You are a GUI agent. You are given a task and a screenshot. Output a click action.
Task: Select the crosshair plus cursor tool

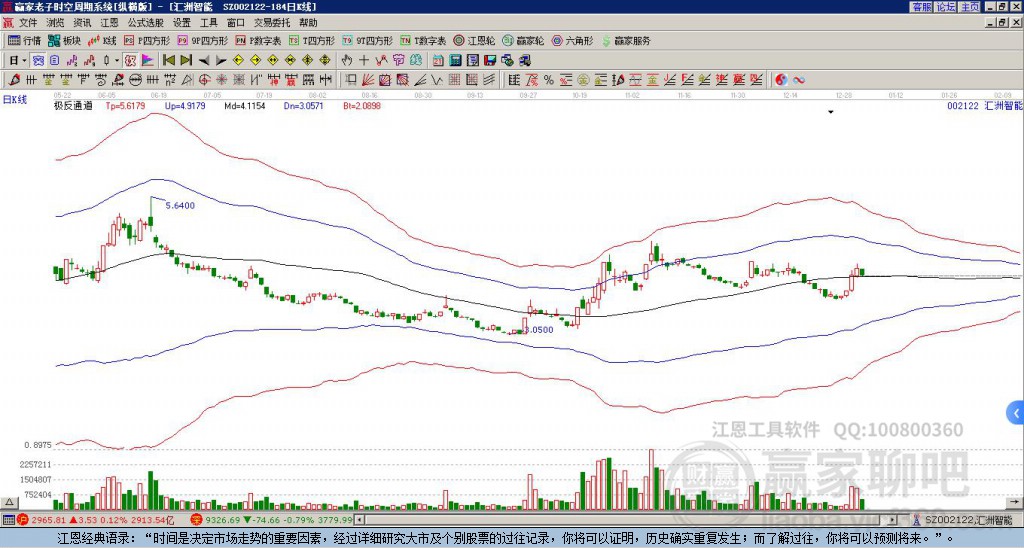(364, 61)
